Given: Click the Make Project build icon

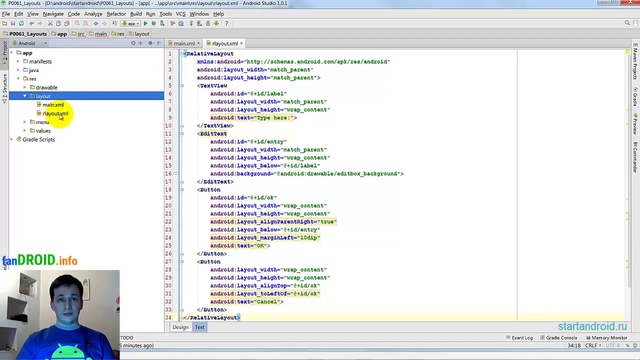Looking at the screenshot, I should tap(115, 24).
